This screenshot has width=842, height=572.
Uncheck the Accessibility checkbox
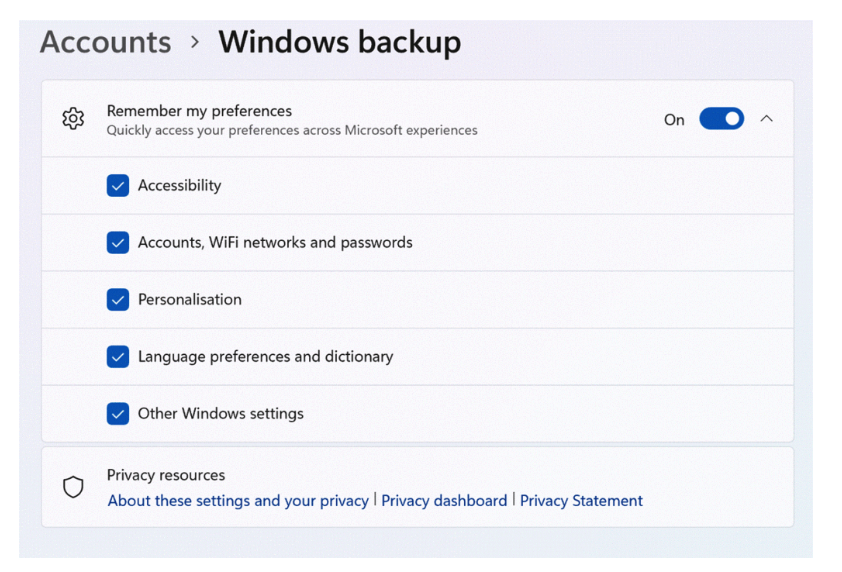point(118,185)
